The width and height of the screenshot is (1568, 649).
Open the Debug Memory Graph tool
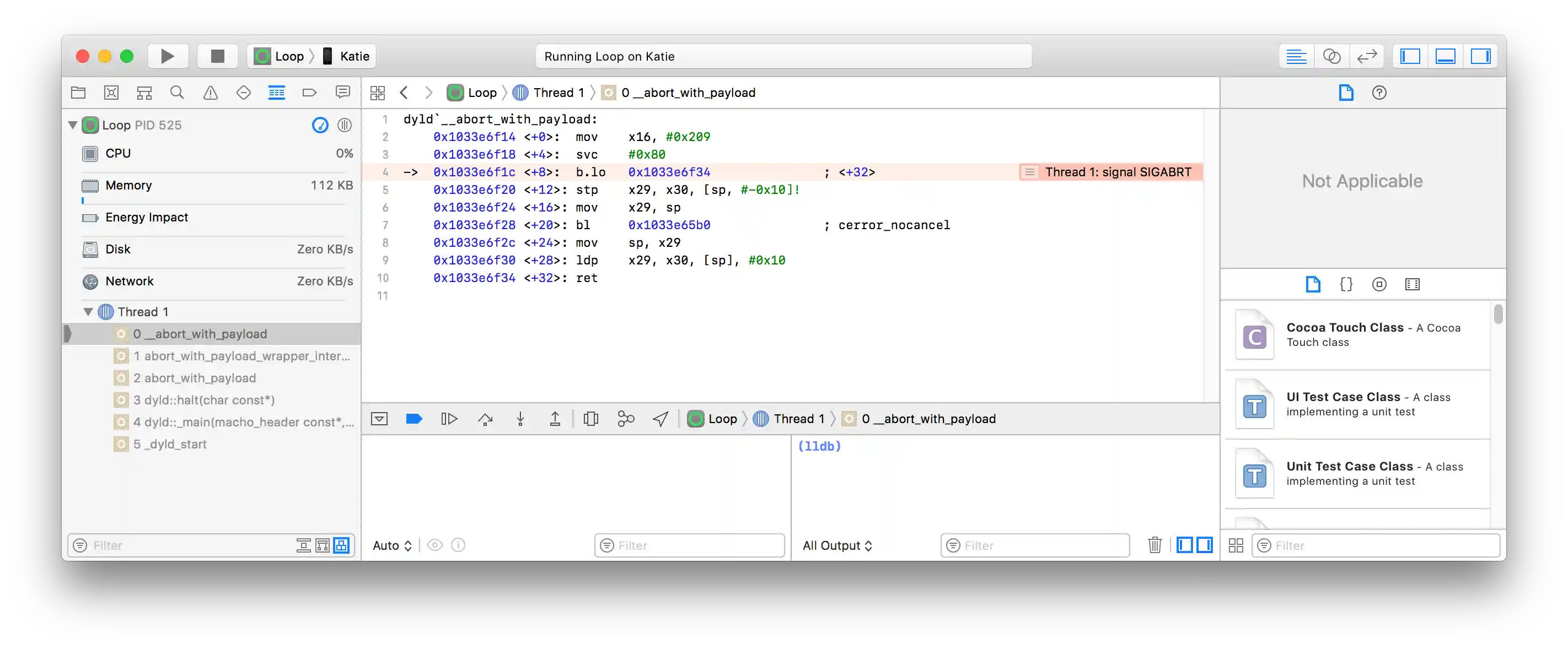point(626,419)
